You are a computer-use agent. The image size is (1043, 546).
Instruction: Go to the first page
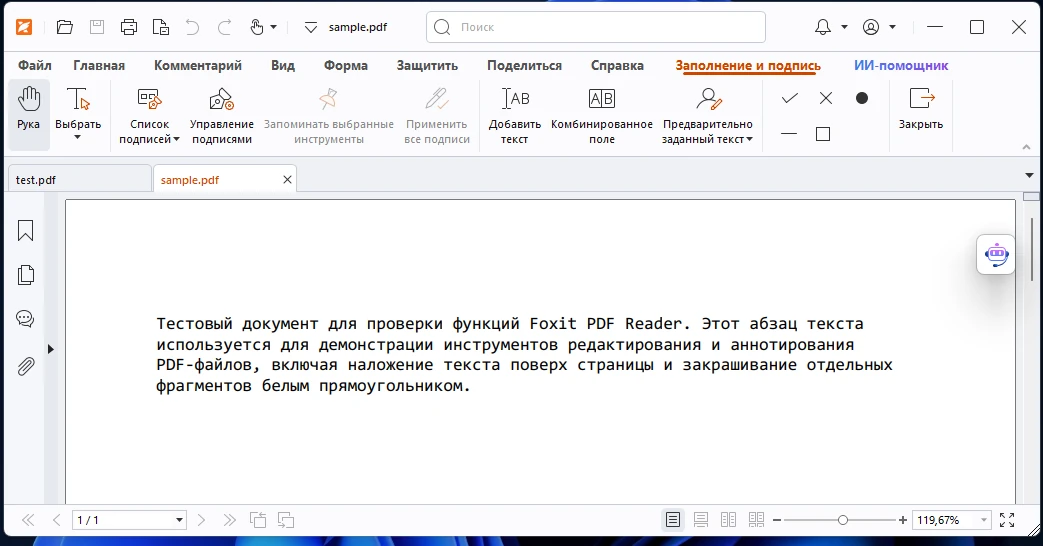click(x=28, y=520)
